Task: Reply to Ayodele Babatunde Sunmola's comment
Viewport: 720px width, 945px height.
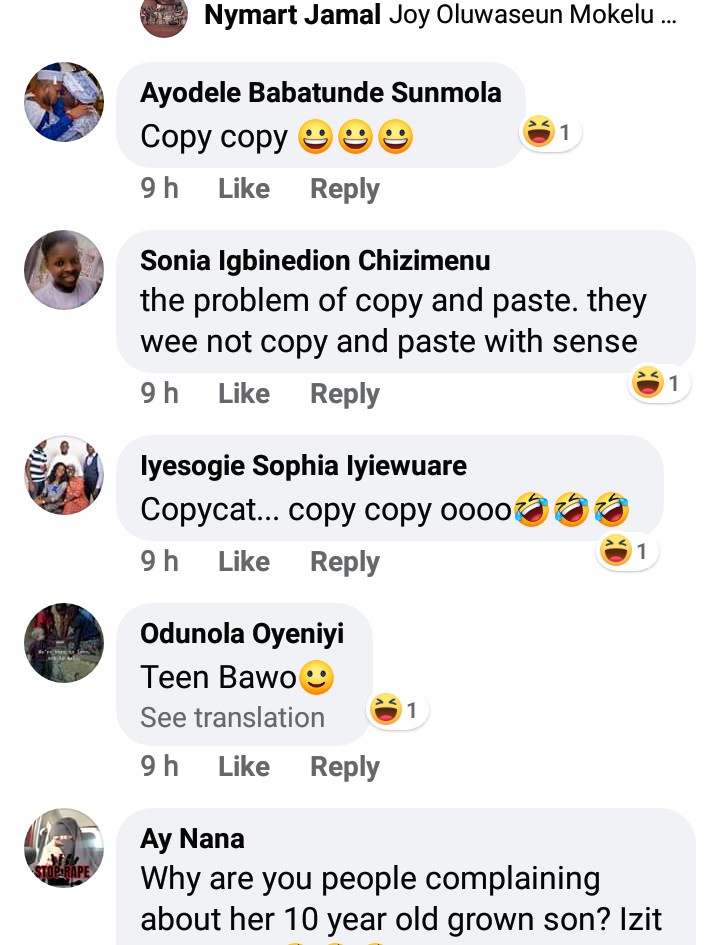Action: pyautogui.click(x=345, y=189)
